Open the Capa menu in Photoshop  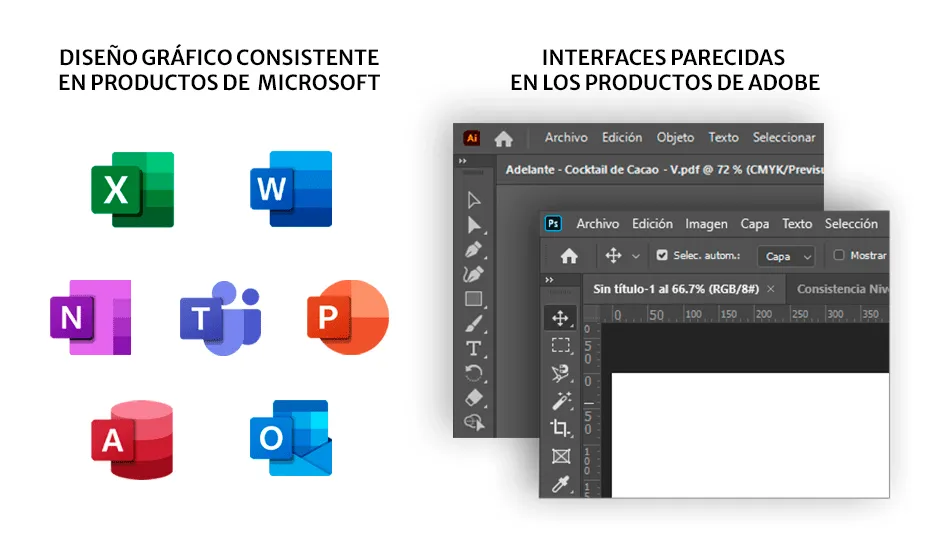click(x=755, y=224)
